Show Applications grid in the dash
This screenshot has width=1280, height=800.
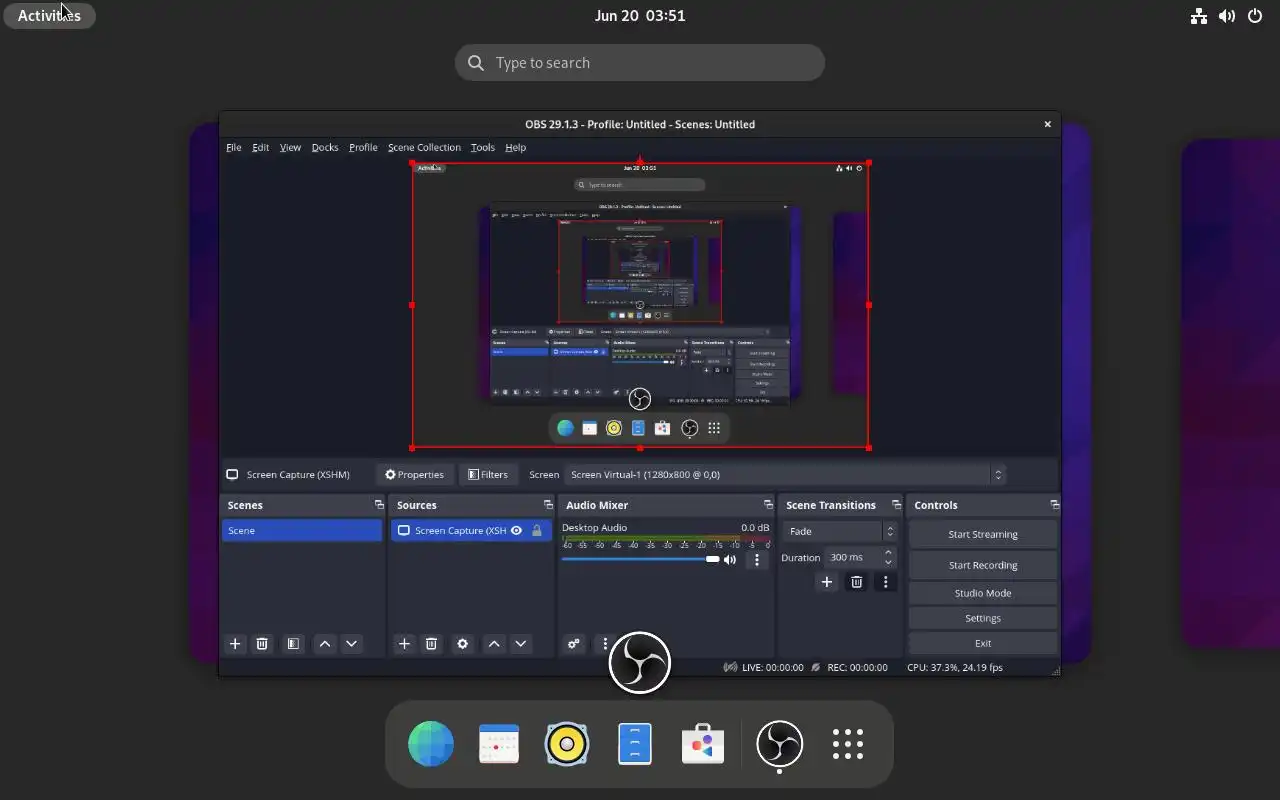[847, 744]
